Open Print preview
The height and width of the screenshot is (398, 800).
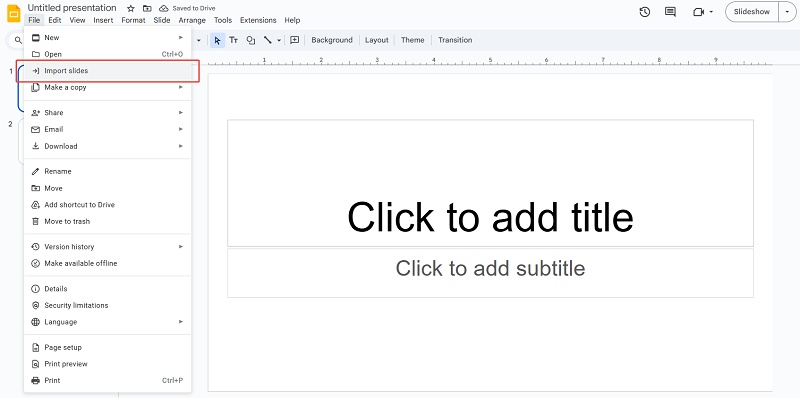(107, 364)
